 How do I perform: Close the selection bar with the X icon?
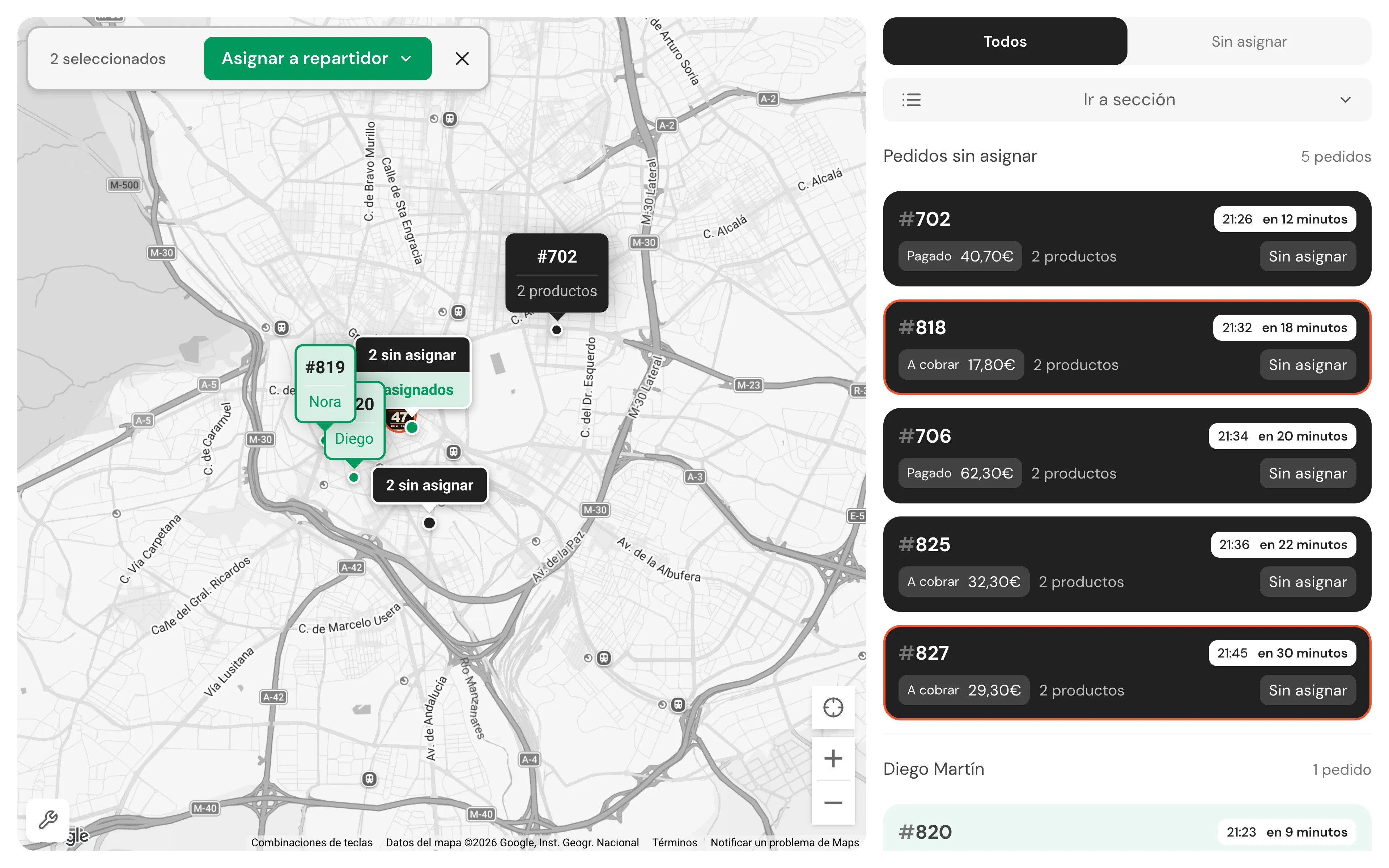coord(462,59)
